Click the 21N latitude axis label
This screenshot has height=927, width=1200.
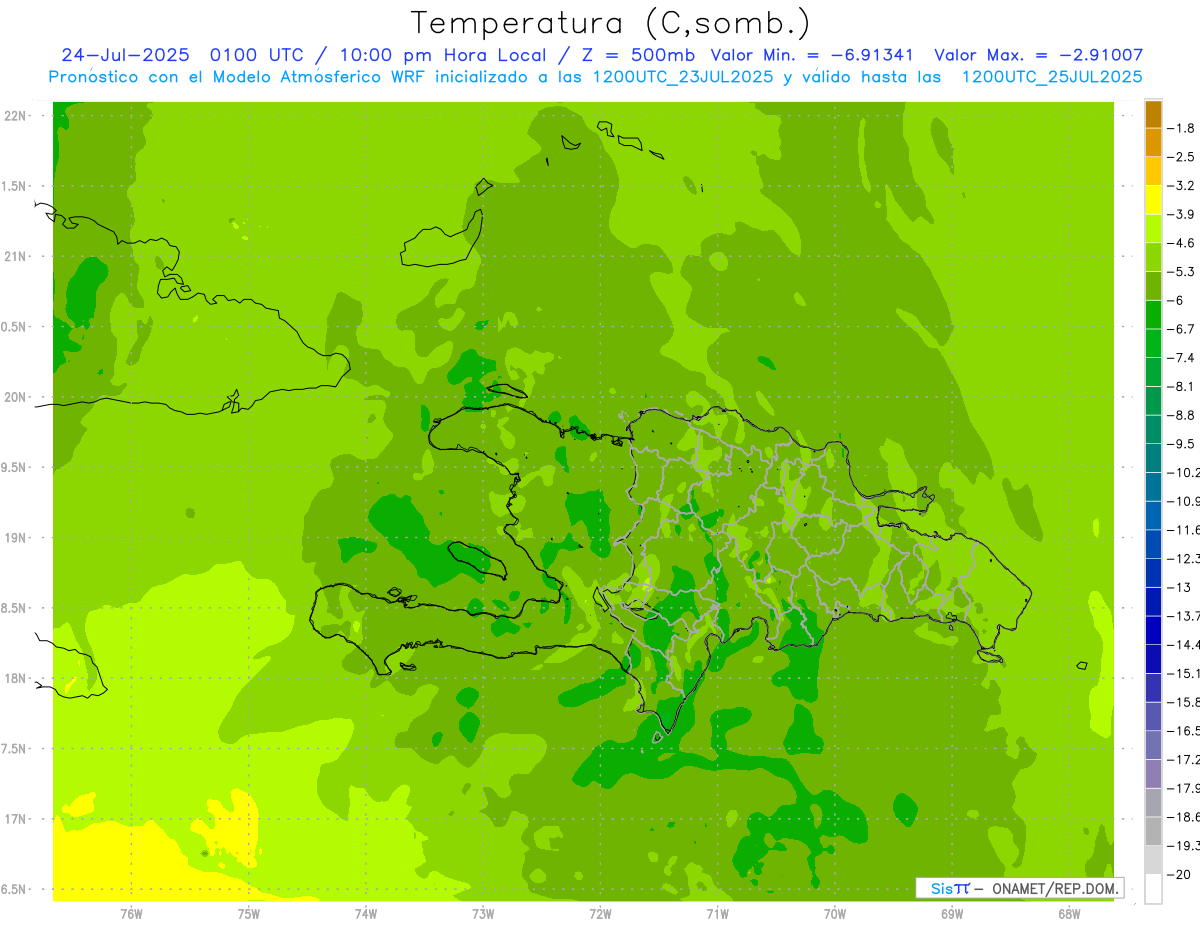click(x=15, y=257)
